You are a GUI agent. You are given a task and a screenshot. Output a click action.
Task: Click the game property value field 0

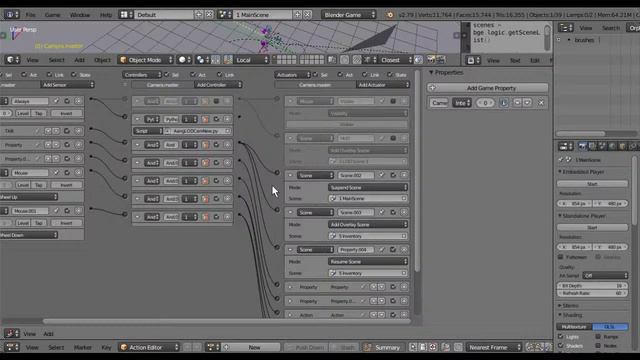(x=485, y=103)
